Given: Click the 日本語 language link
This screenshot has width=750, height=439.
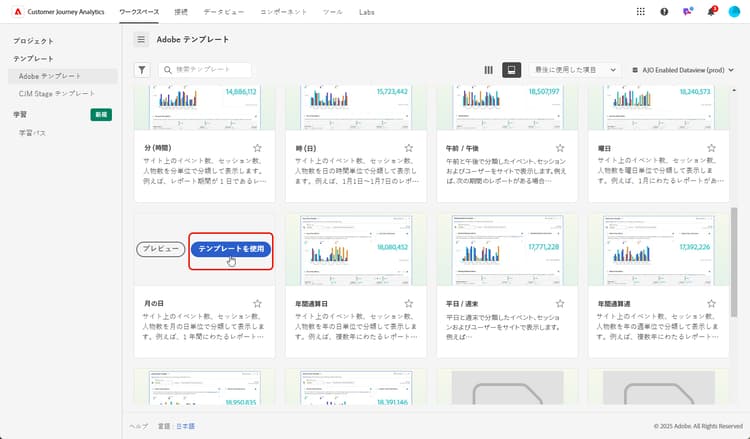Looking at the screenshot, I should [x=186, y=426].
